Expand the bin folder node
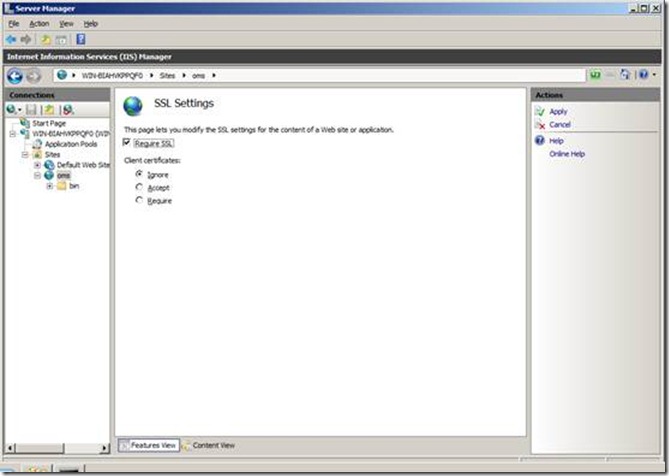The width and height of the screenshot is (669, 476). (49, 186)
